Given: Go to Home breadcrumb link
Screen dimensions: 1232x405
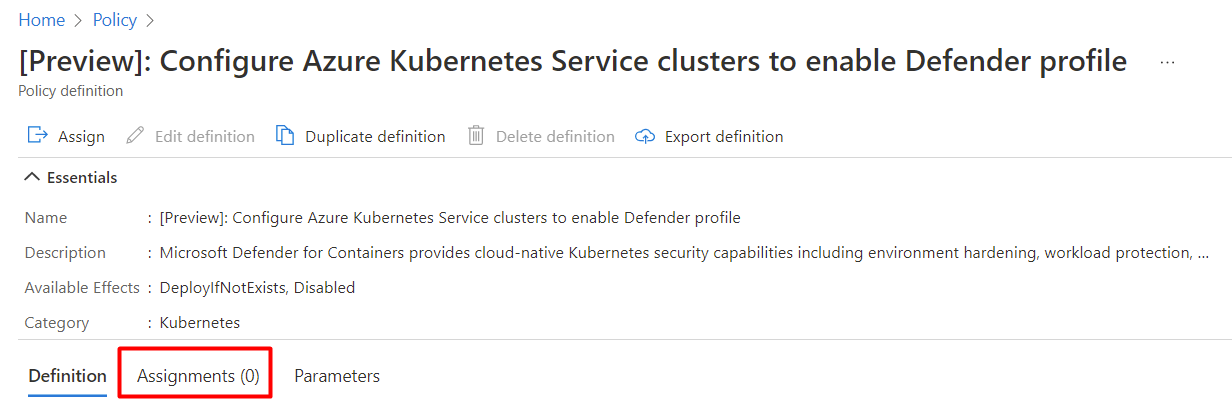Looking at the screenshot, I should click(x=41, y=20).
